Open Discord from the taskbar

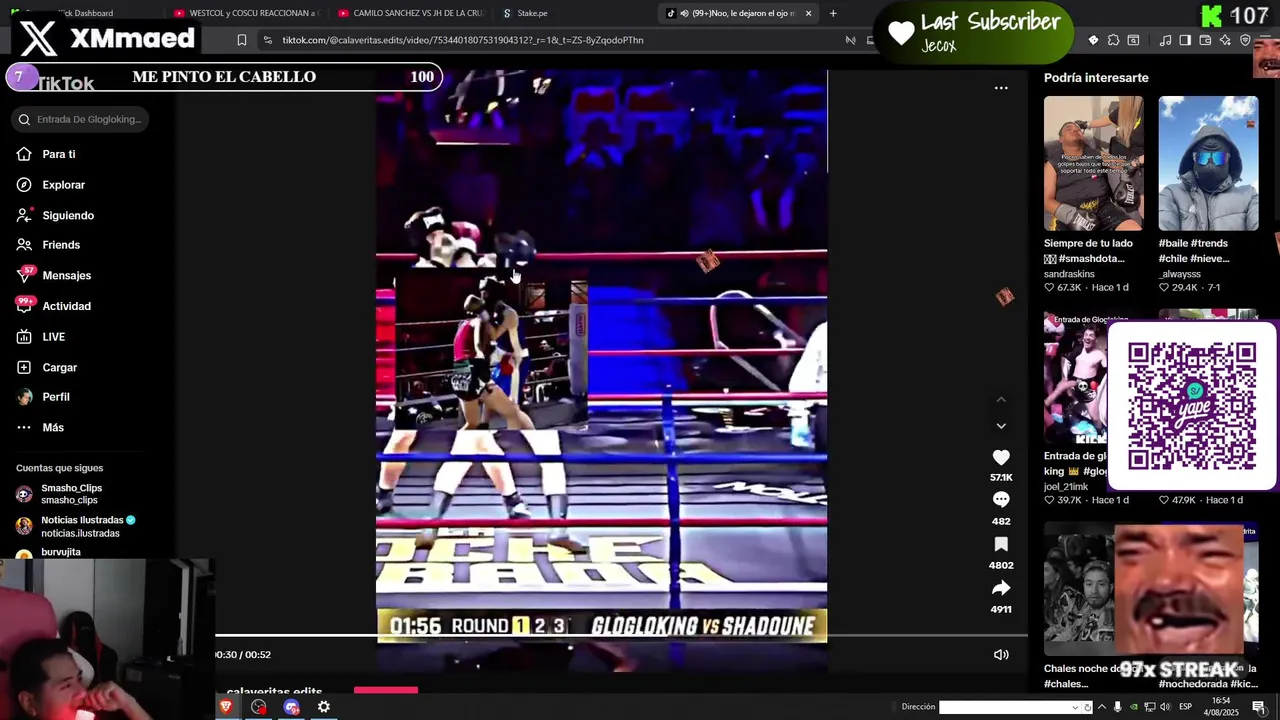[291, 707]
